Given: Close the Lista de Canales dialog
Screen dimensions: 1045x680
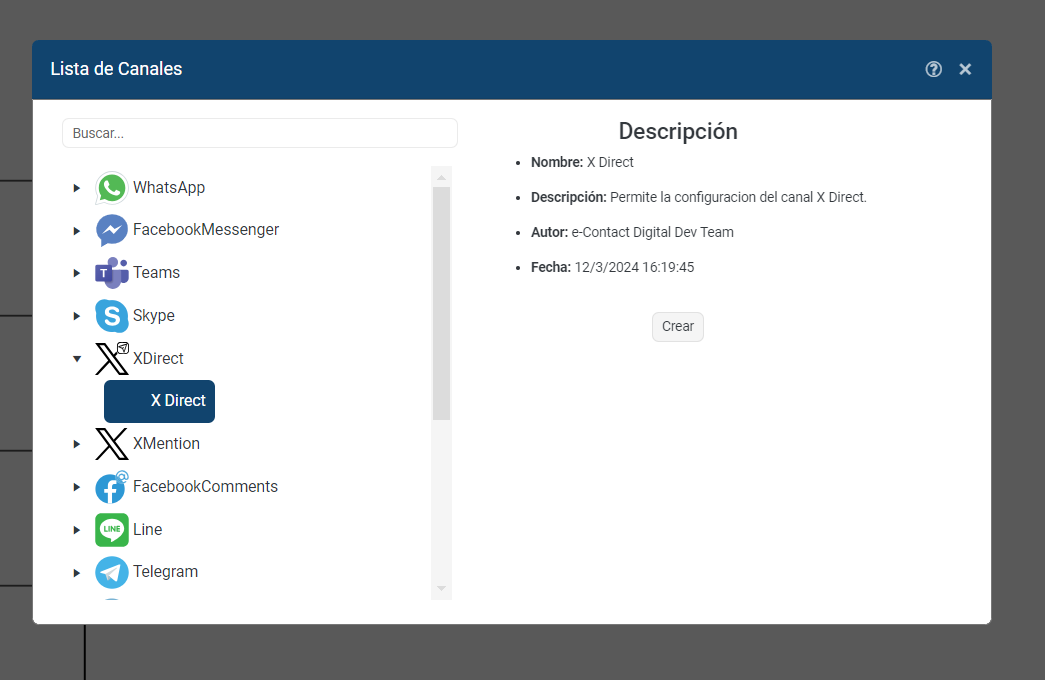Looking at the screenshot, I should [965, 69].
